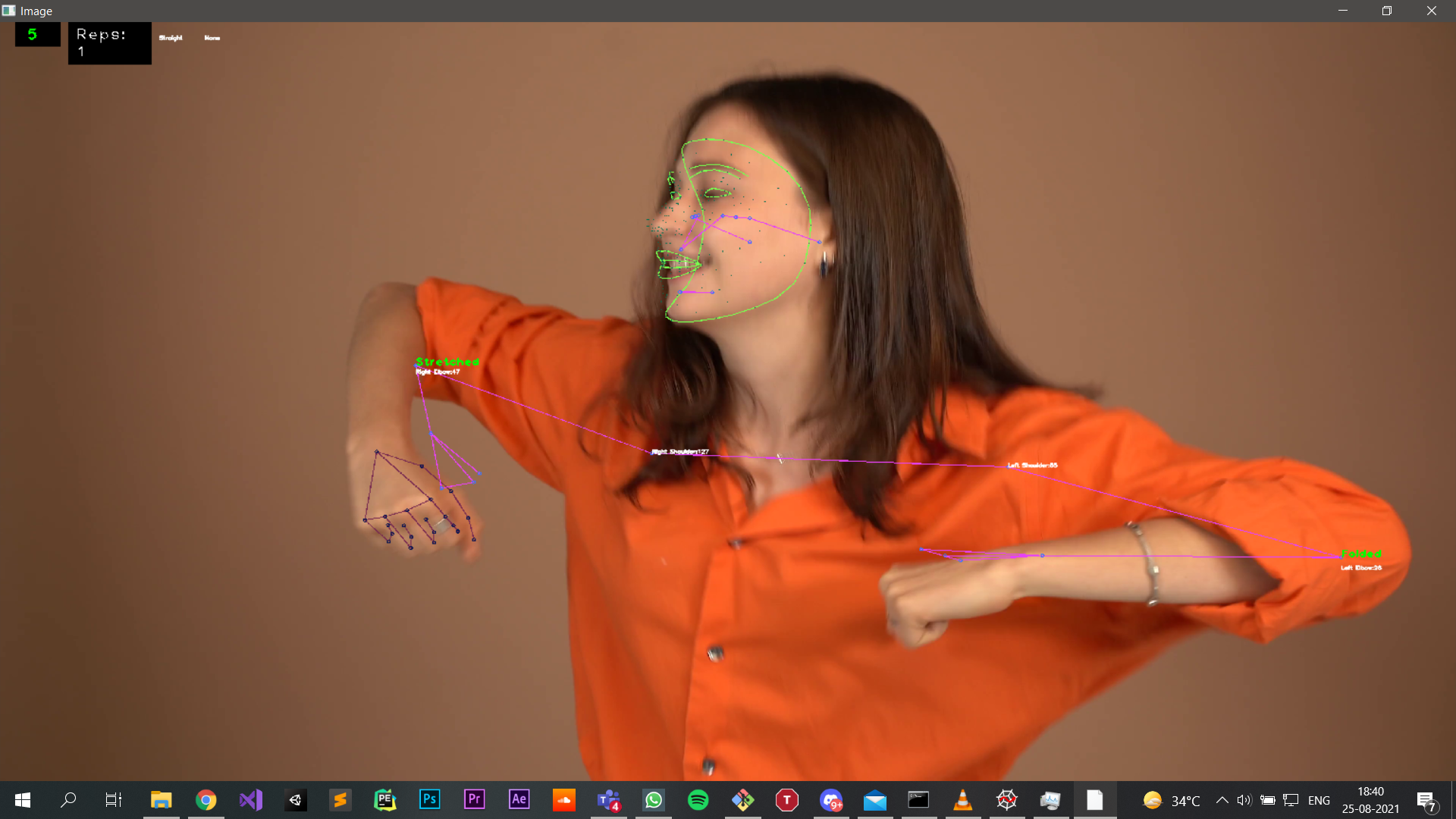Launch Premiere Pro from the taskbar
Image resolution: width=1456 pixels, height=819 pixels.
click(474, 799)
